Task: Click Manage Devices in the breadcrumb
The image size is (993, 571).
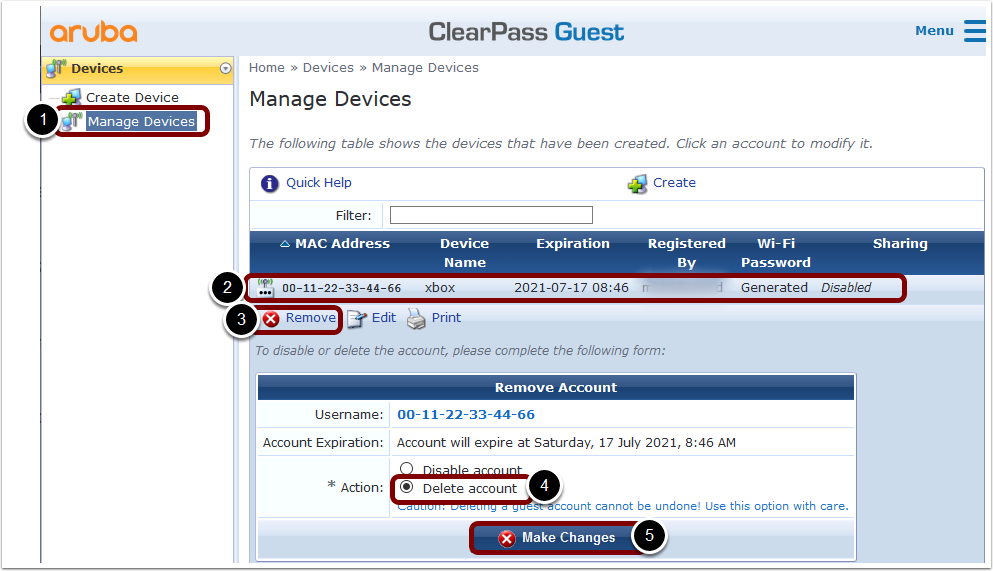Action: coord(425,68)
